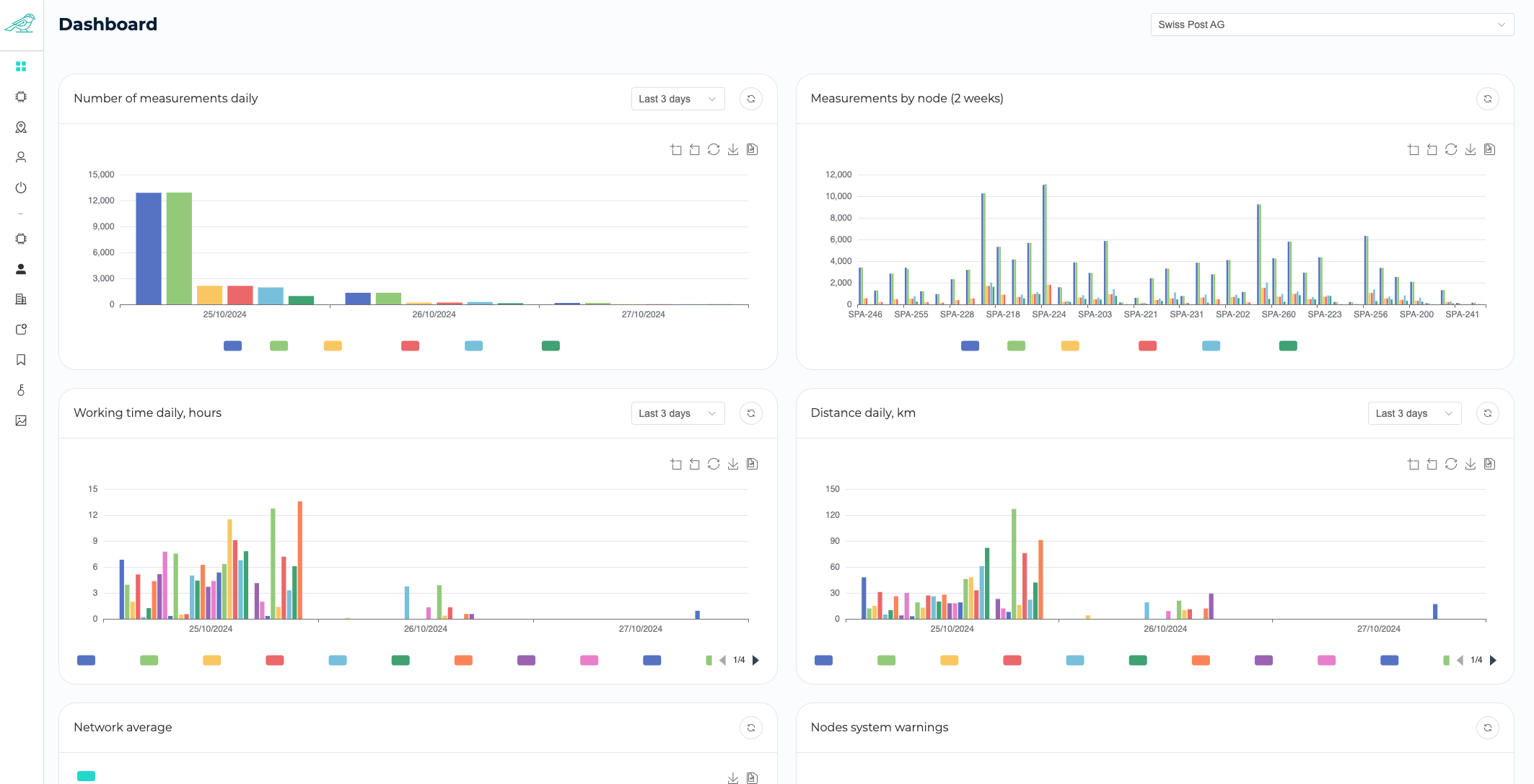Open Last 3 days dropdown for measurements daily

point(677,99)
